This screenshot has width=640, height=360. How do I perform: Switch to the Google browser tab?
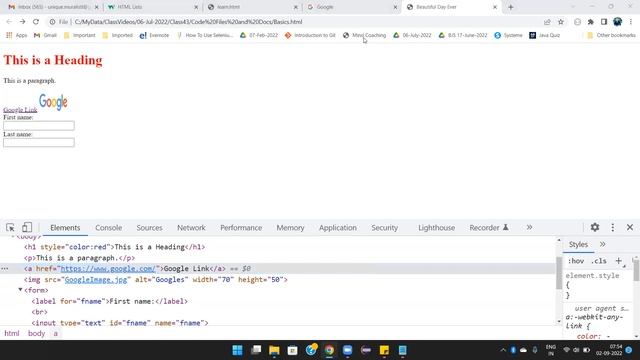[x=351, y=7]
